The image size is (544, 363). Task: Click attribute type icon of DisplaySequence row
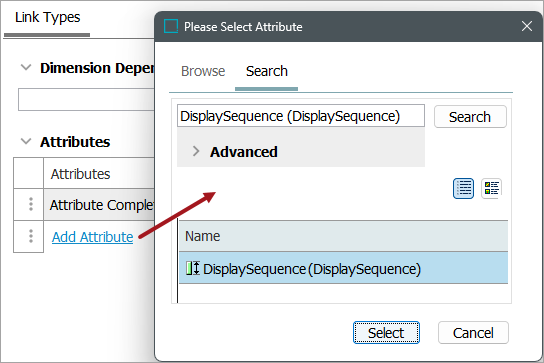(193, 268)
